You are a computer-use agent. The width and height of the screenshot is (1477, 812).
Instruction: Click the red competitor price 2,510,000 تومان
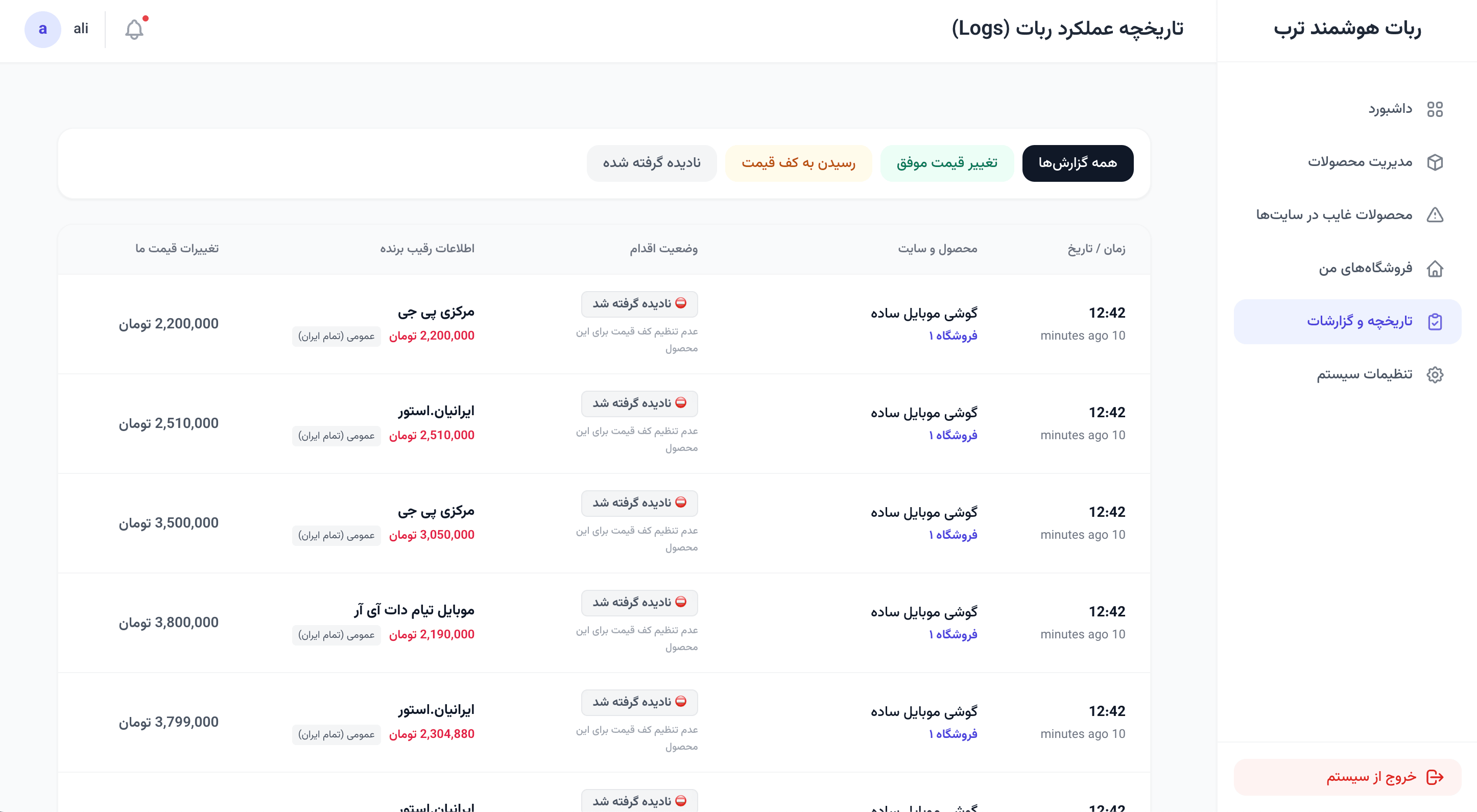coord(432,435)
